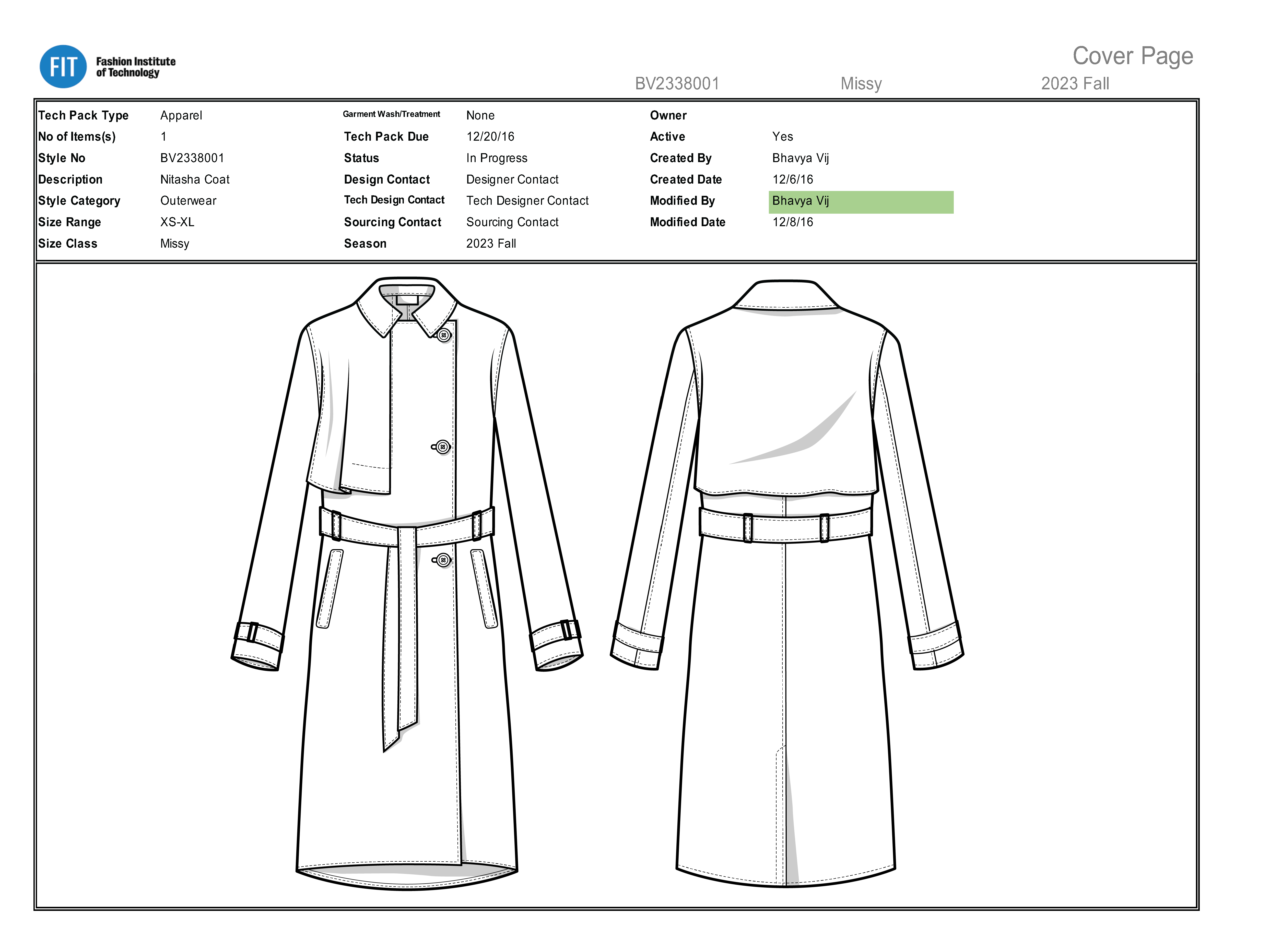Select the wash value 'None'
1270x952 pixels.
pyautogui.click(x=480, y=115)
